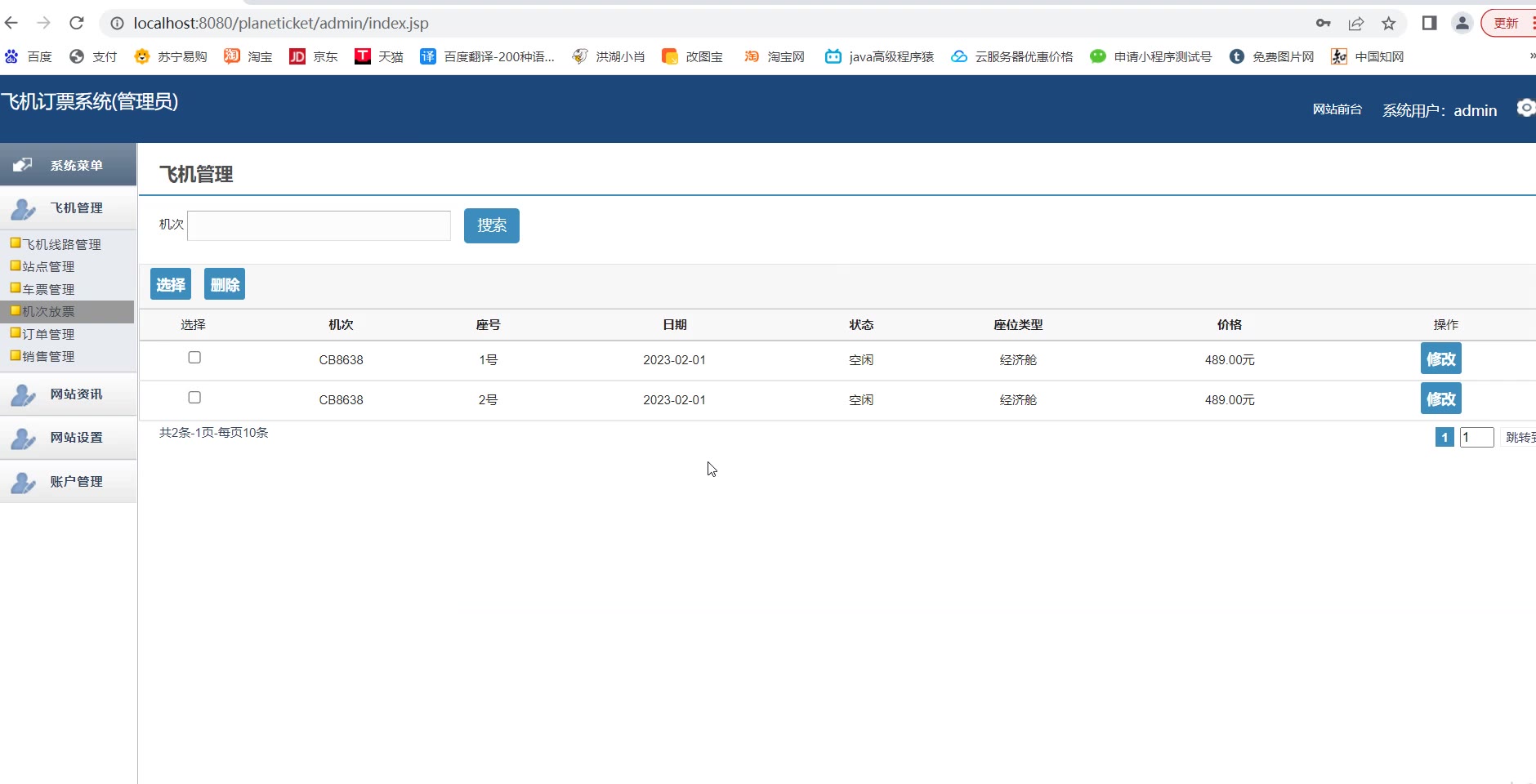
Task: Open 云服务器优惠价格 bookmark
Action: coord(1012,56)
